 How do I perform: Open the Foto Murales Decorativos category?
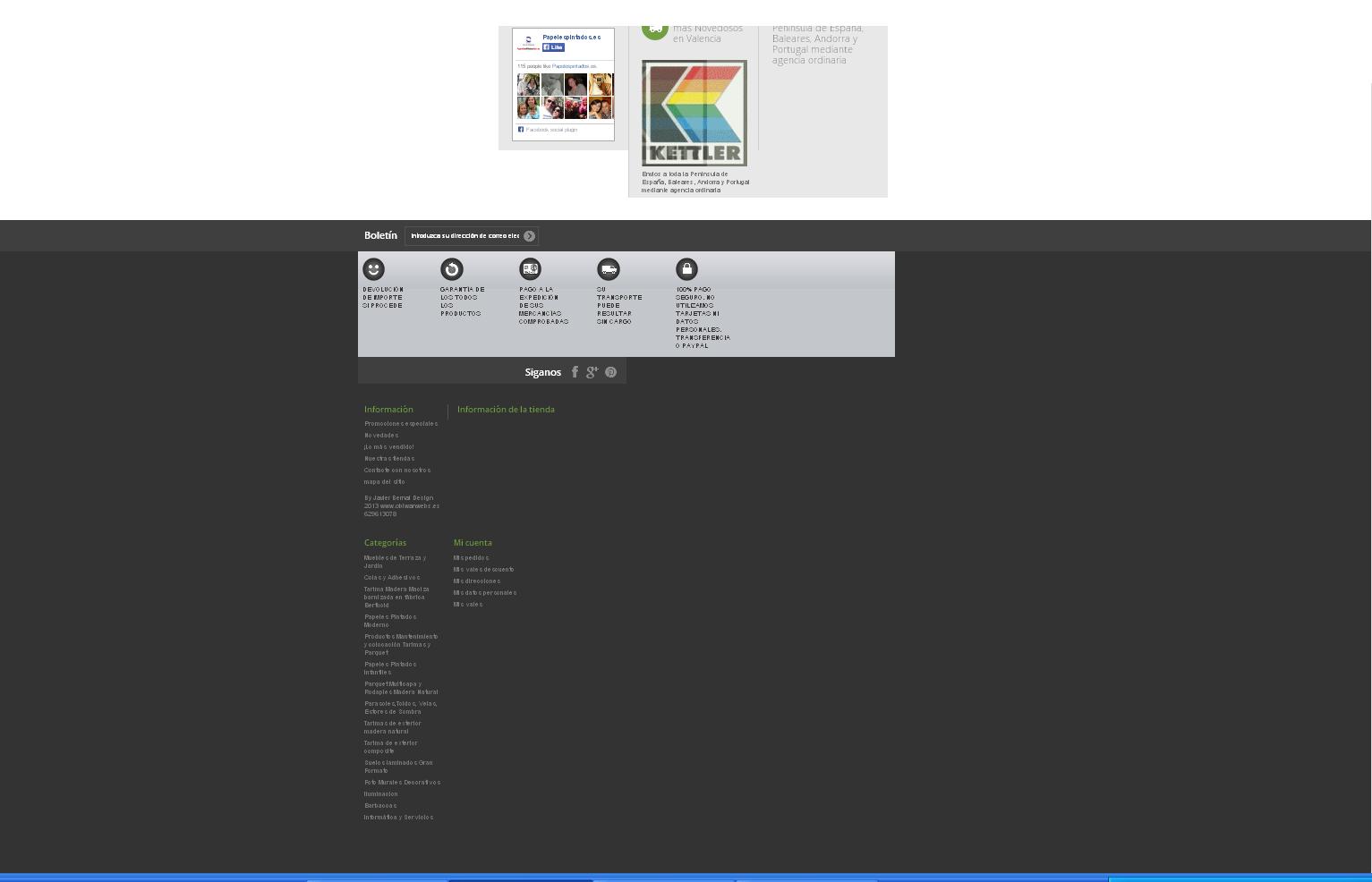point(403,783)
